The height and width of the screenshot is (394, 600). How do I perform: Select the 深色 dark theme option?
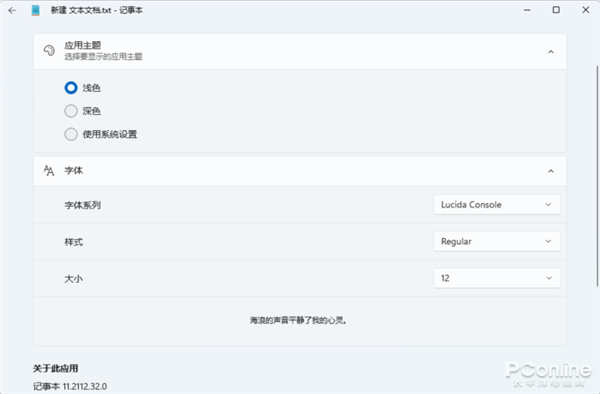(71, 111)
